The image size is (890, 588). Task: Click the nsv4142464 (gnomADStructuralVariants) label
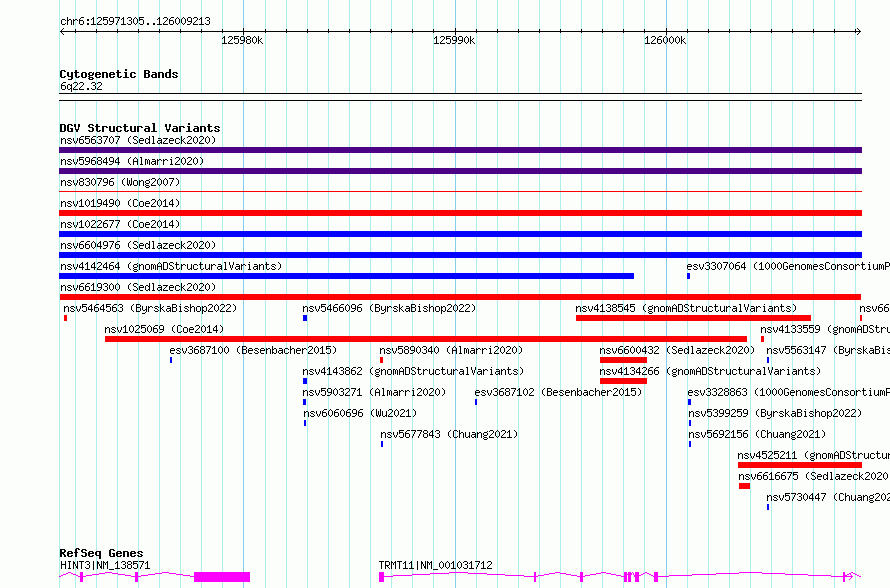tap(171, 266)
